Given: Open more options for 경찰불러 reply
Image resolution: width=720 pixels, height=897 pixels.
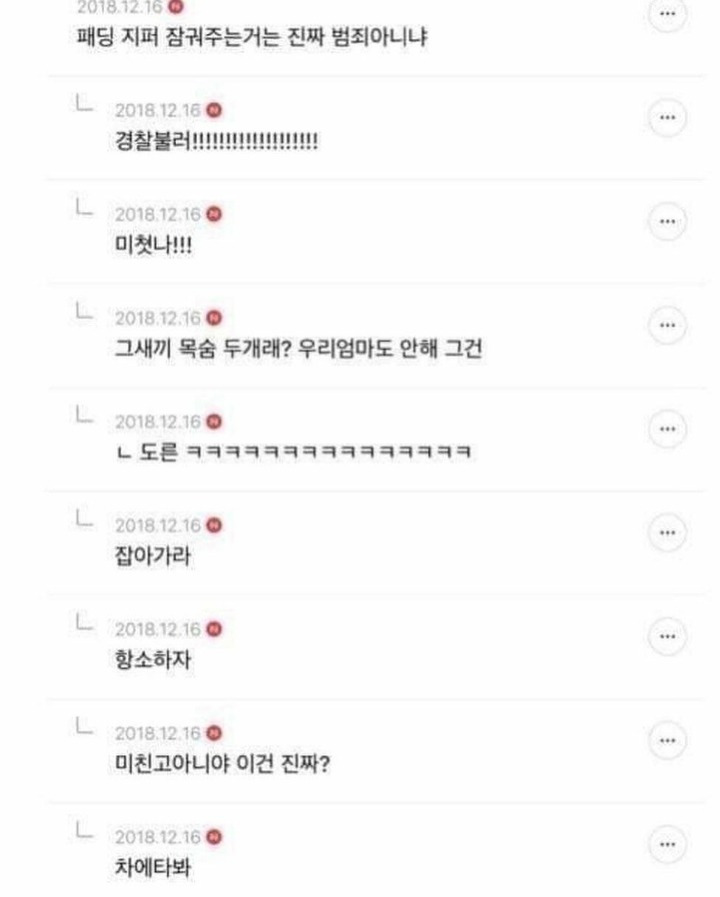Looking at the screenshot, I should [x=667, y=118].
